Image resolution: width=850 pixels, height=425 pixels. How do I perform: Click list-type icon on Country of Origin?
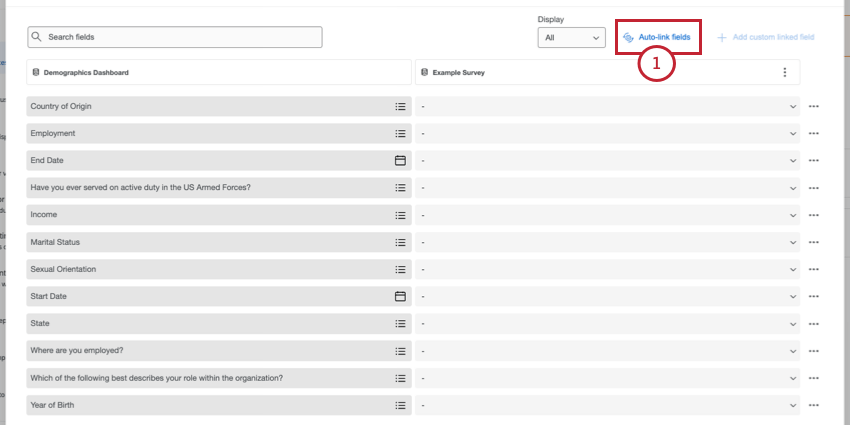pyautogui.click(x=400, y=106)
